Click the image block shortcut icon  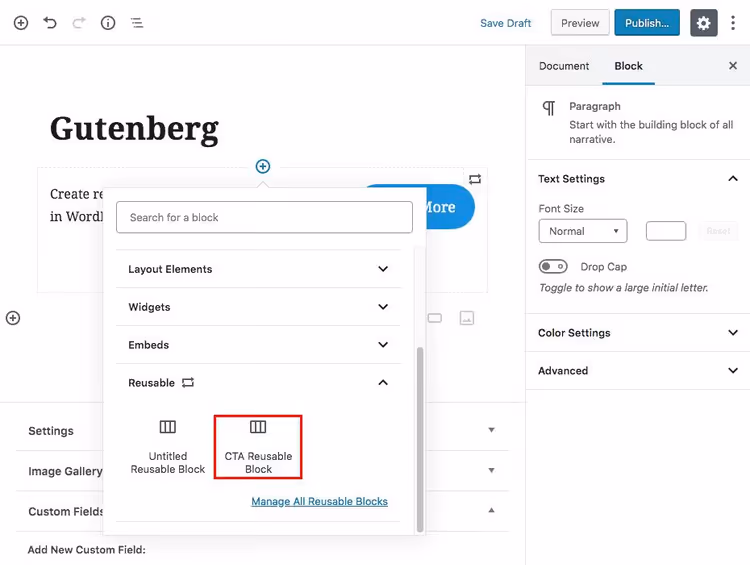click(x=467, y=318)
